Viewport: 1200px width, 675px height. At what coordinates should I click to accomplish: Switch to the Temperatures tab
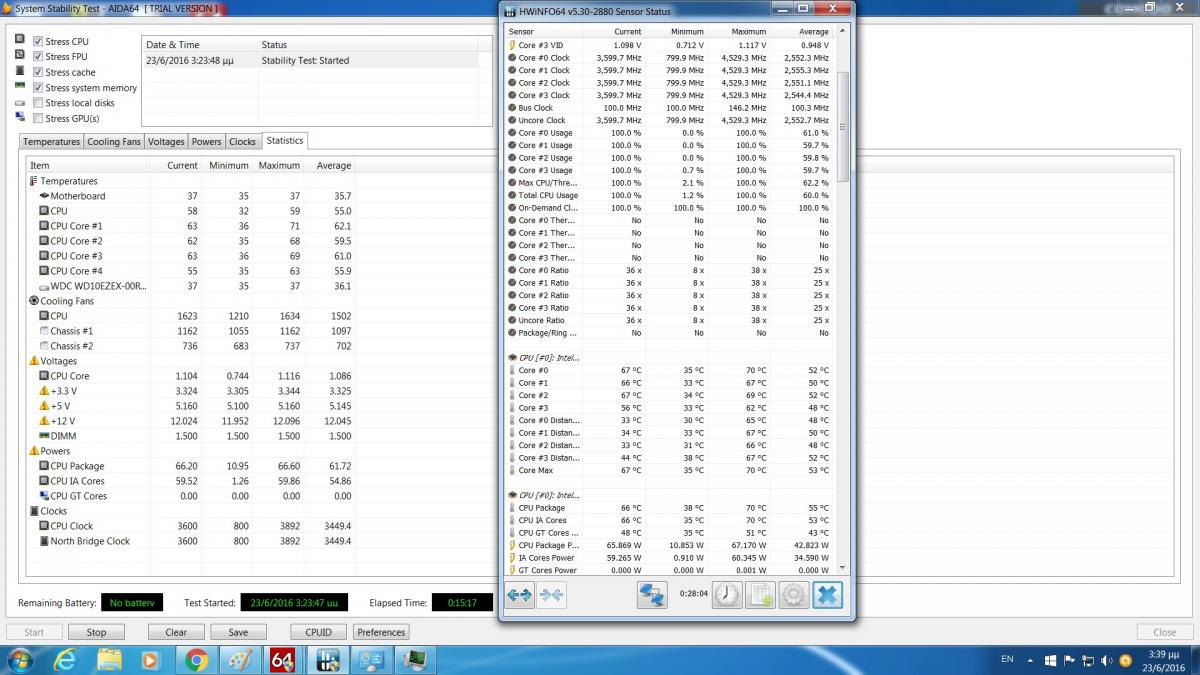pyautogui.click(x=52, y=142)
